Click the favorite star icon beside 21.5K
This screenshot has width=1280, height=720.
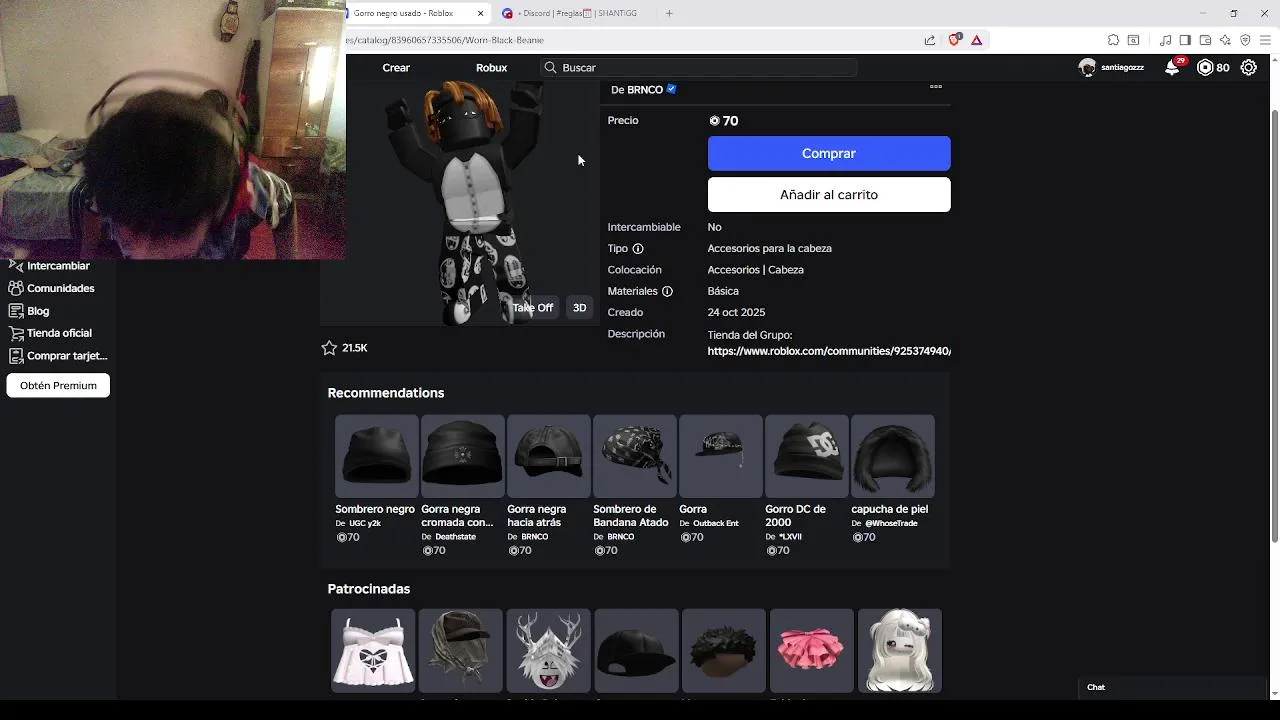pos(329,348)
